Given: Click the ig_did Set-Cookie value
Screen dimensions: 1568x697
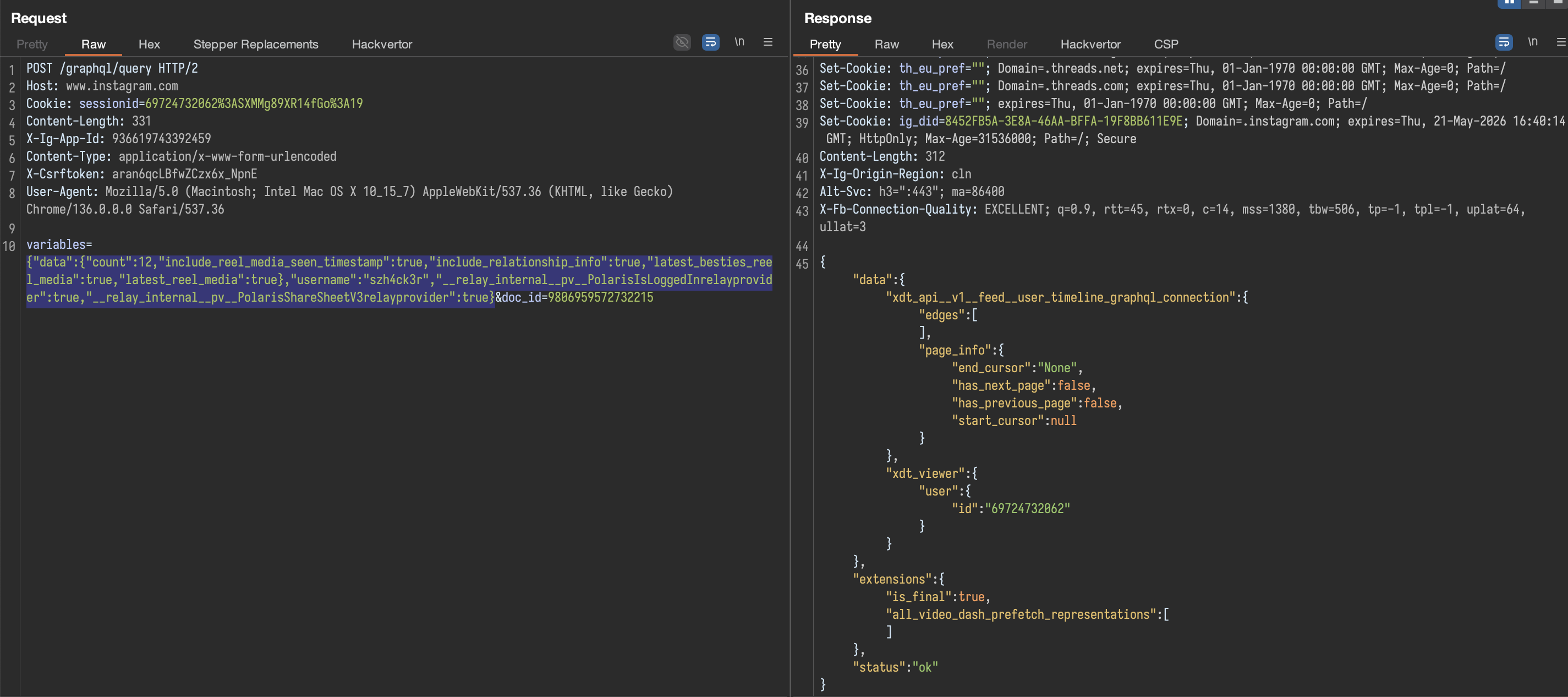Looking at the screenshot, I should pyautogui.click(x=1063, y=121).
